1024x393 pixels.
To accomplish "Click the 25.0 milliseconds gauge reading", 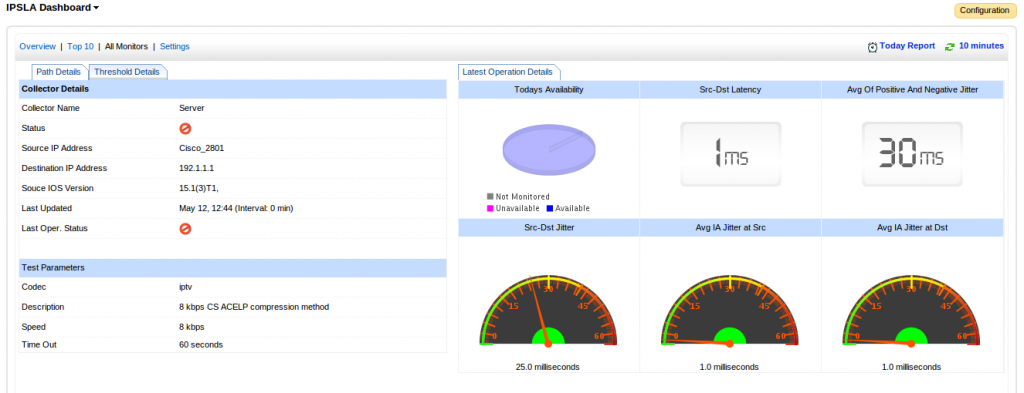I will tap(547, 367).
